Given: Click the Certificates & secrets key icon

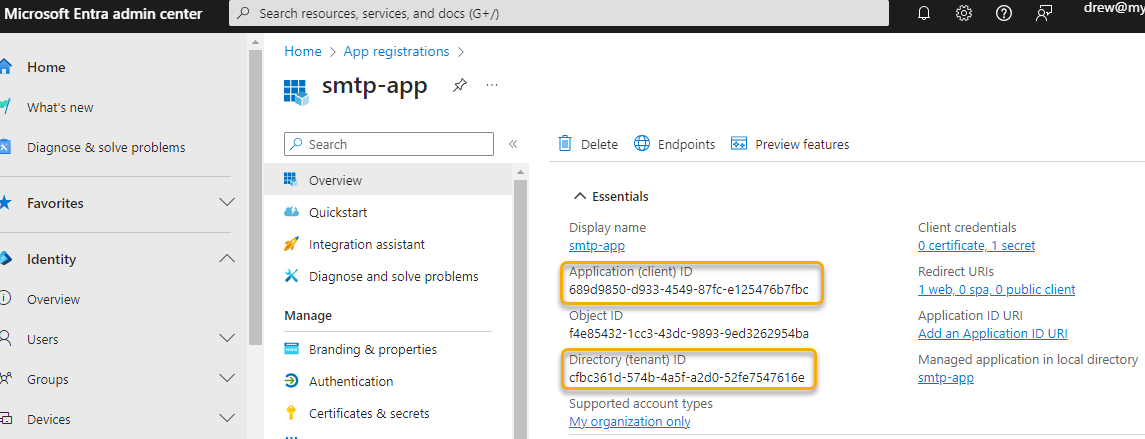Looking at the screenshot, I should tap(291, 413).
